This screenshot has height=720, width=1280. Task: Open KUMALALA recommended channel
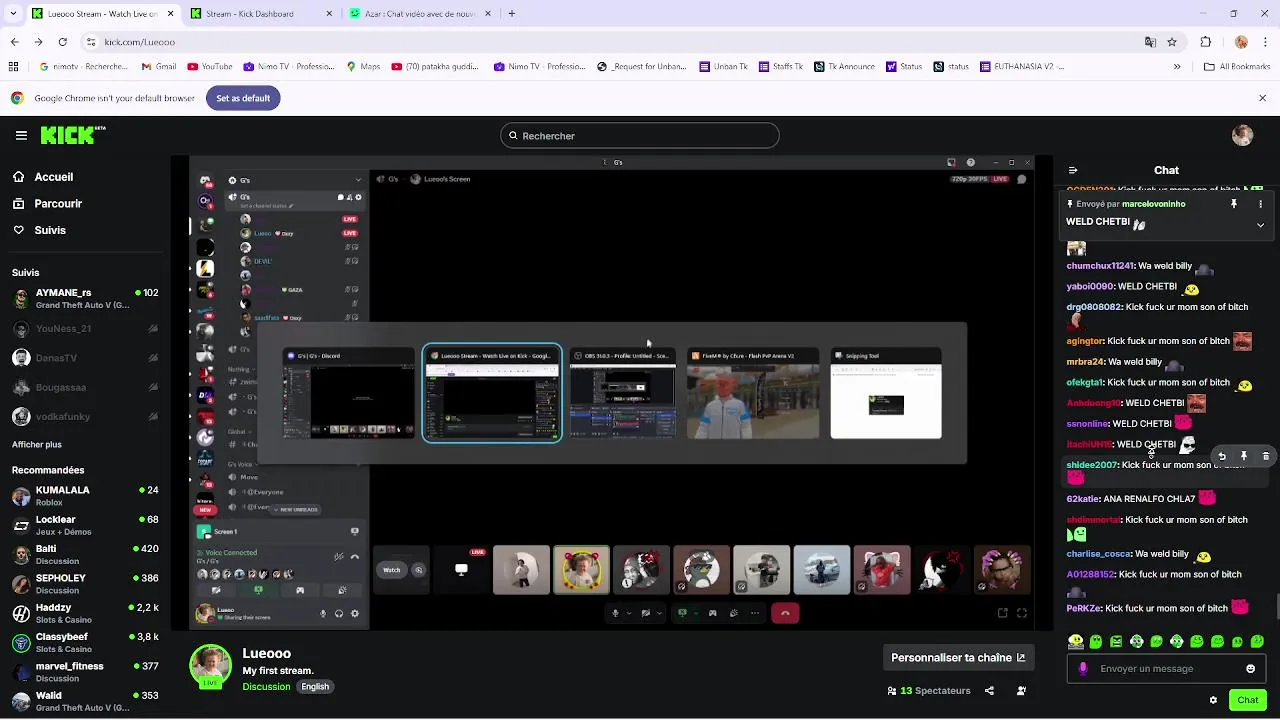tap(84, 496)
